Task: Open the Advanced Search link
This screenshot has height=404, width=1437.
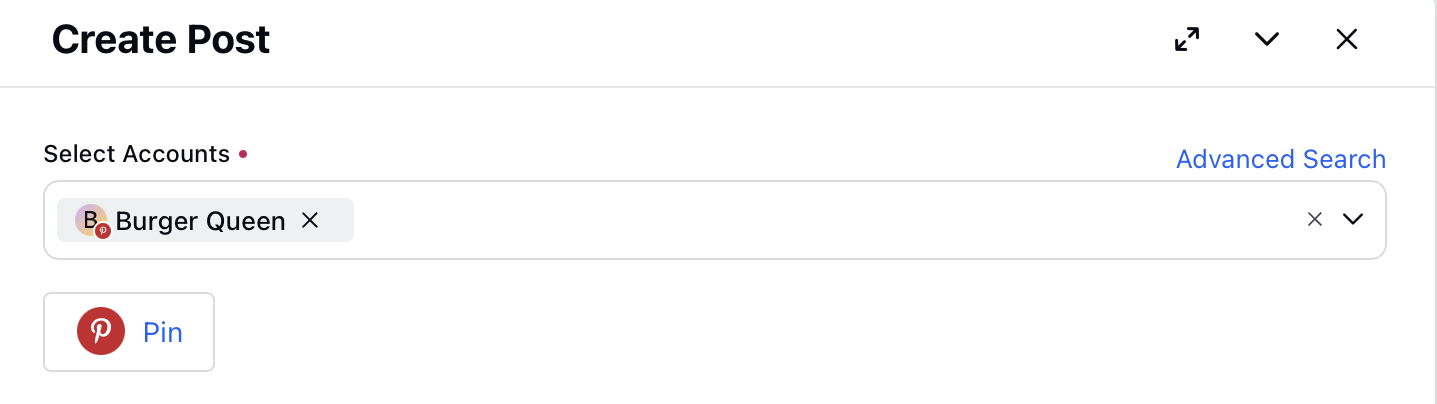Action: (1281, 159)
